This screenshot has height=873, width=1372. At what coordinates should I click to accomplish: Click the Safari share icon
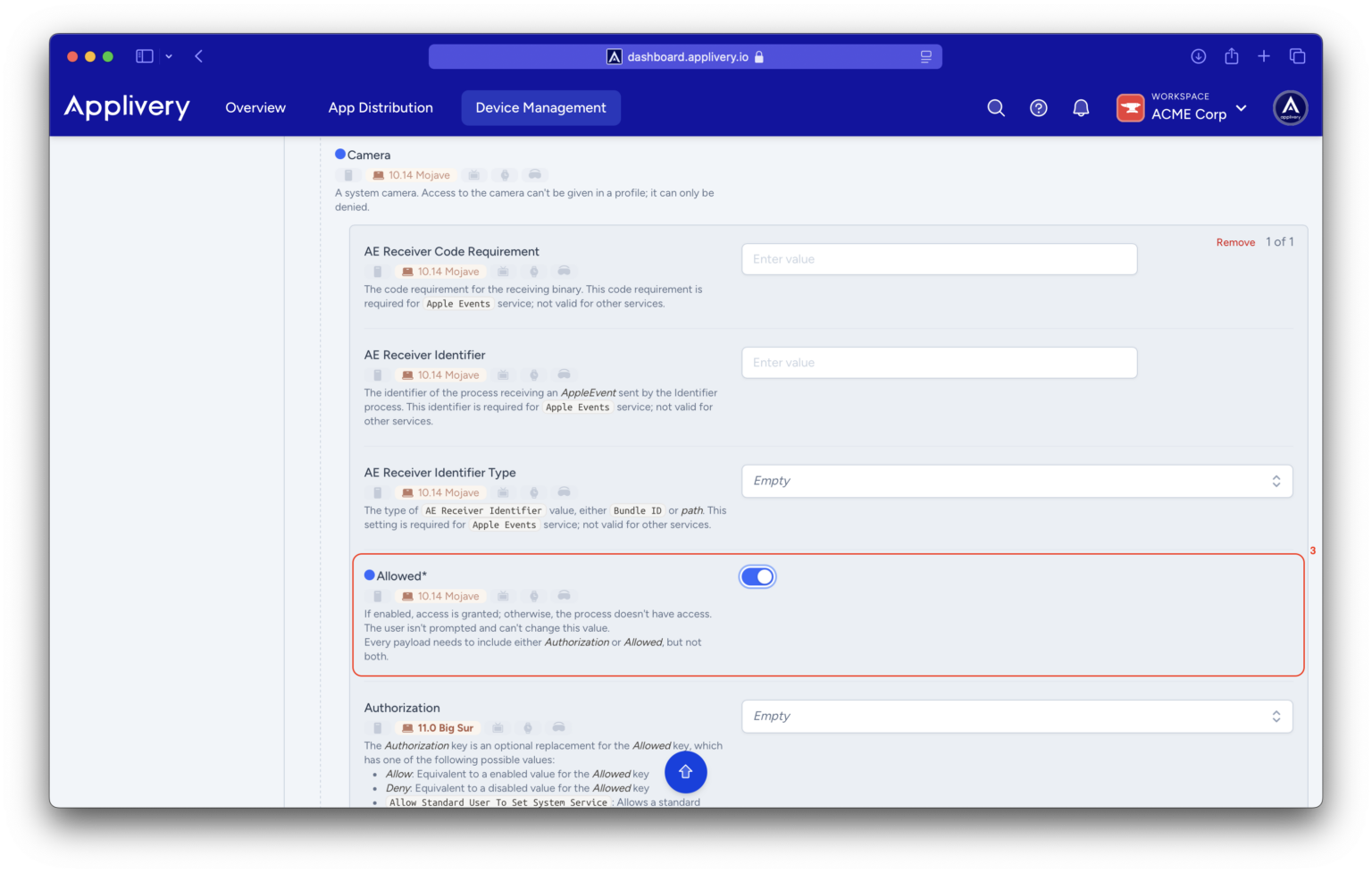(1232, 56)
